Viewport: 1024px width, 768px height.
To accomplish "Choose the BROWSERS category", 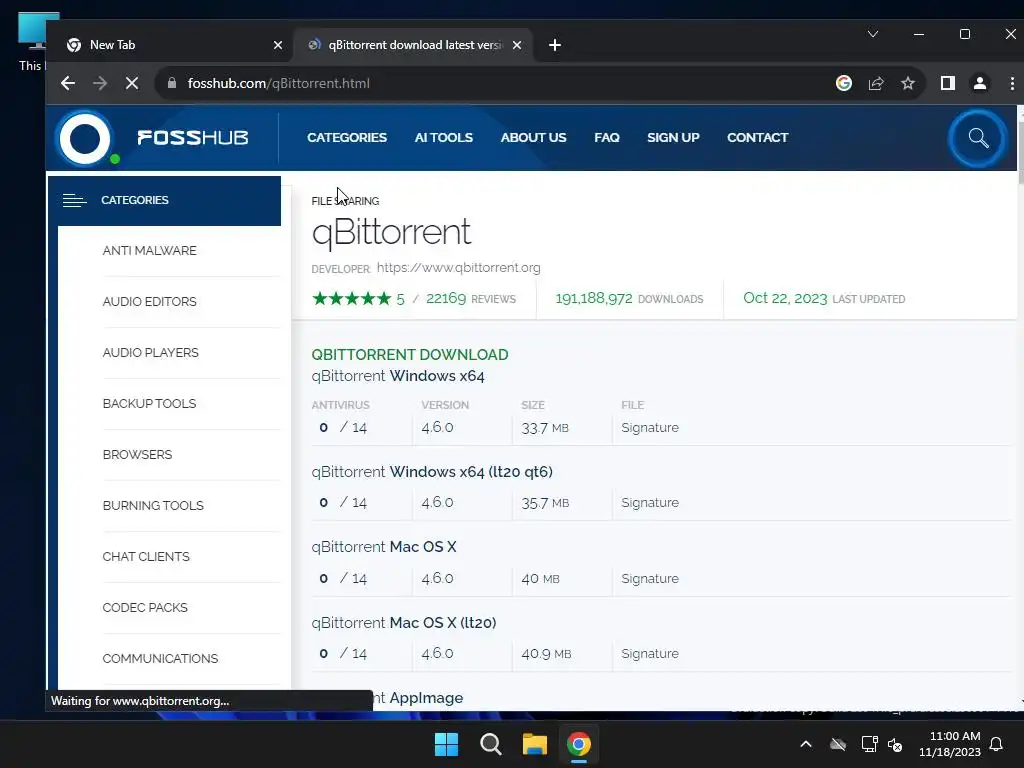I will click(x=137, y=455).
